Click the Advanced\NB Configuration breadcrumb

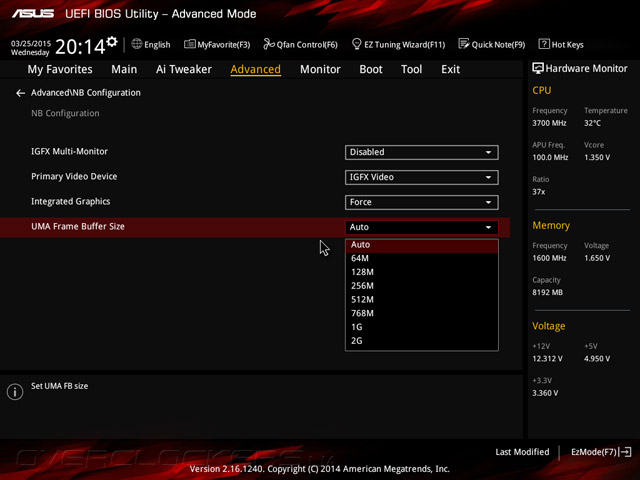coord(86,93)
